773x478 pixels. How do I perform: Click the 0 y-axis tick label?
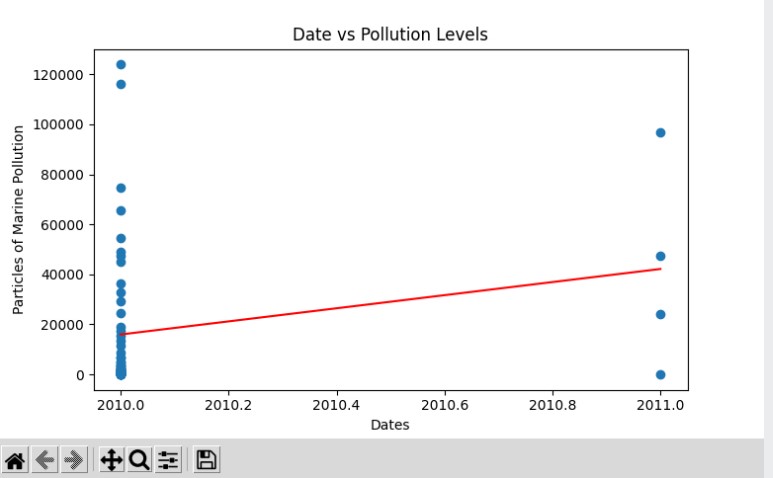click(80, 376)
